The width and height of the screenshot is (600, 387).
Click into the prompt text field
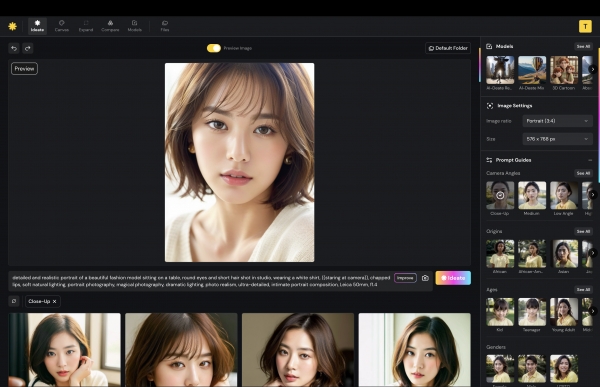(201, 281)
